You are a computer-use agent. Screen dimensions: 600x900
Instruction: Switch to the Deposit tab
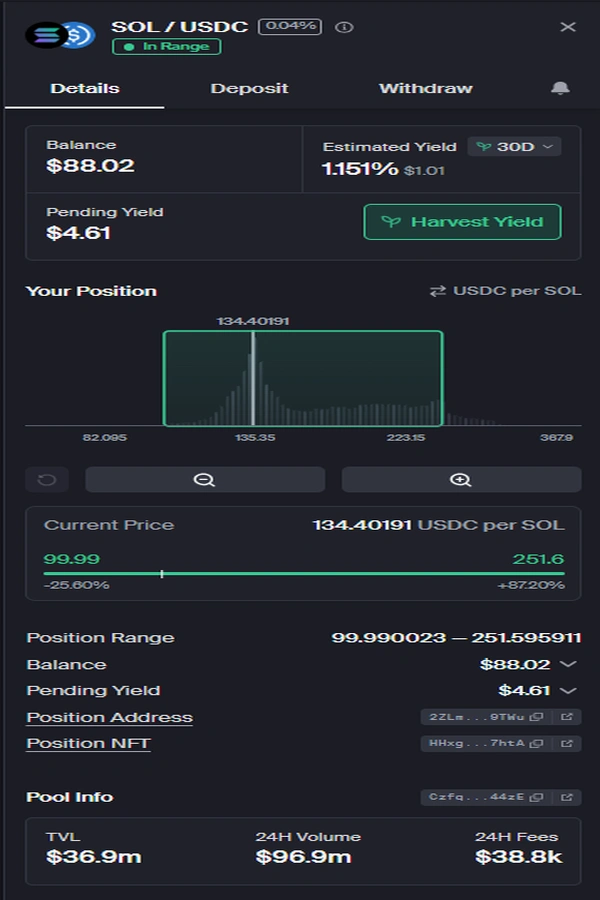(x=250, y=88)
